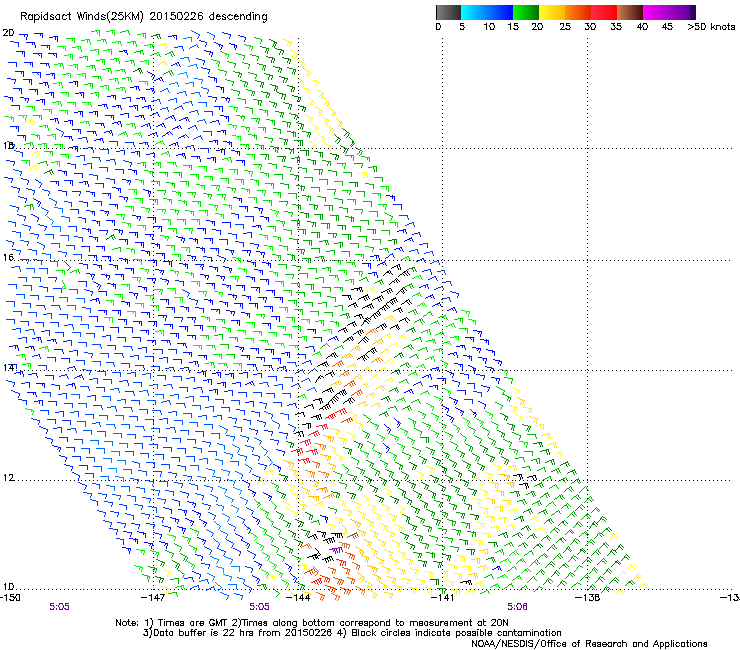This screenshot has width=740, height=650.
Task: Click the latitude label '16' on the left axis
Action: click(8, 257)
